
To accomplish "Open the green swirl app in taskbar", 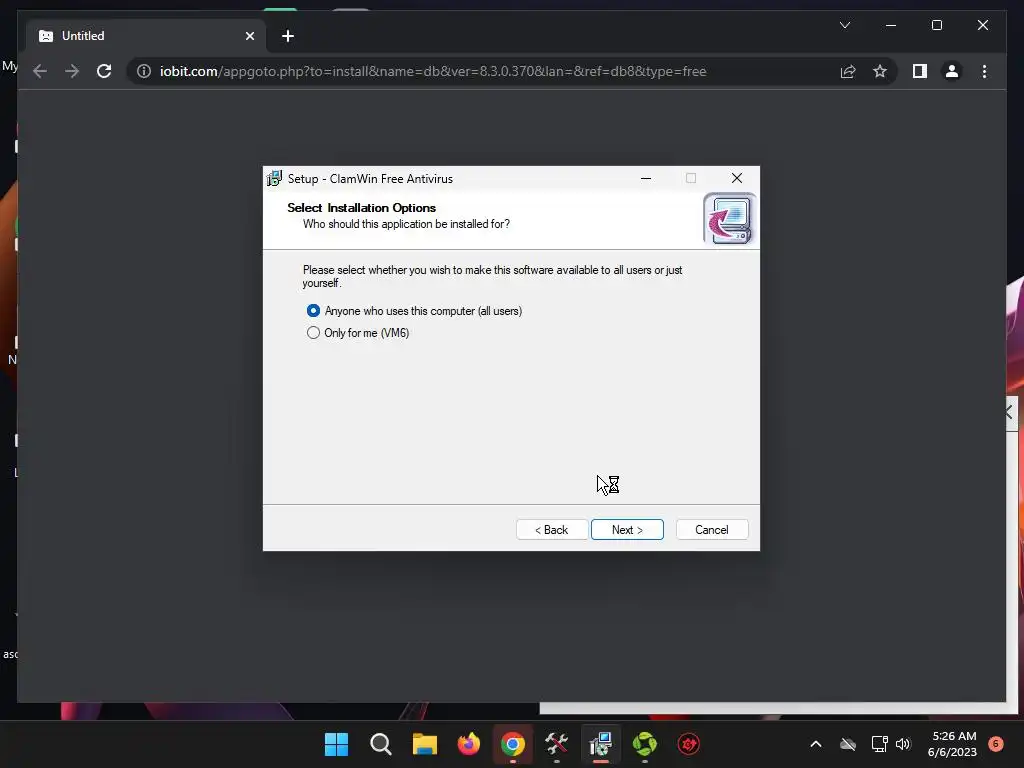I will coord(645,744).
